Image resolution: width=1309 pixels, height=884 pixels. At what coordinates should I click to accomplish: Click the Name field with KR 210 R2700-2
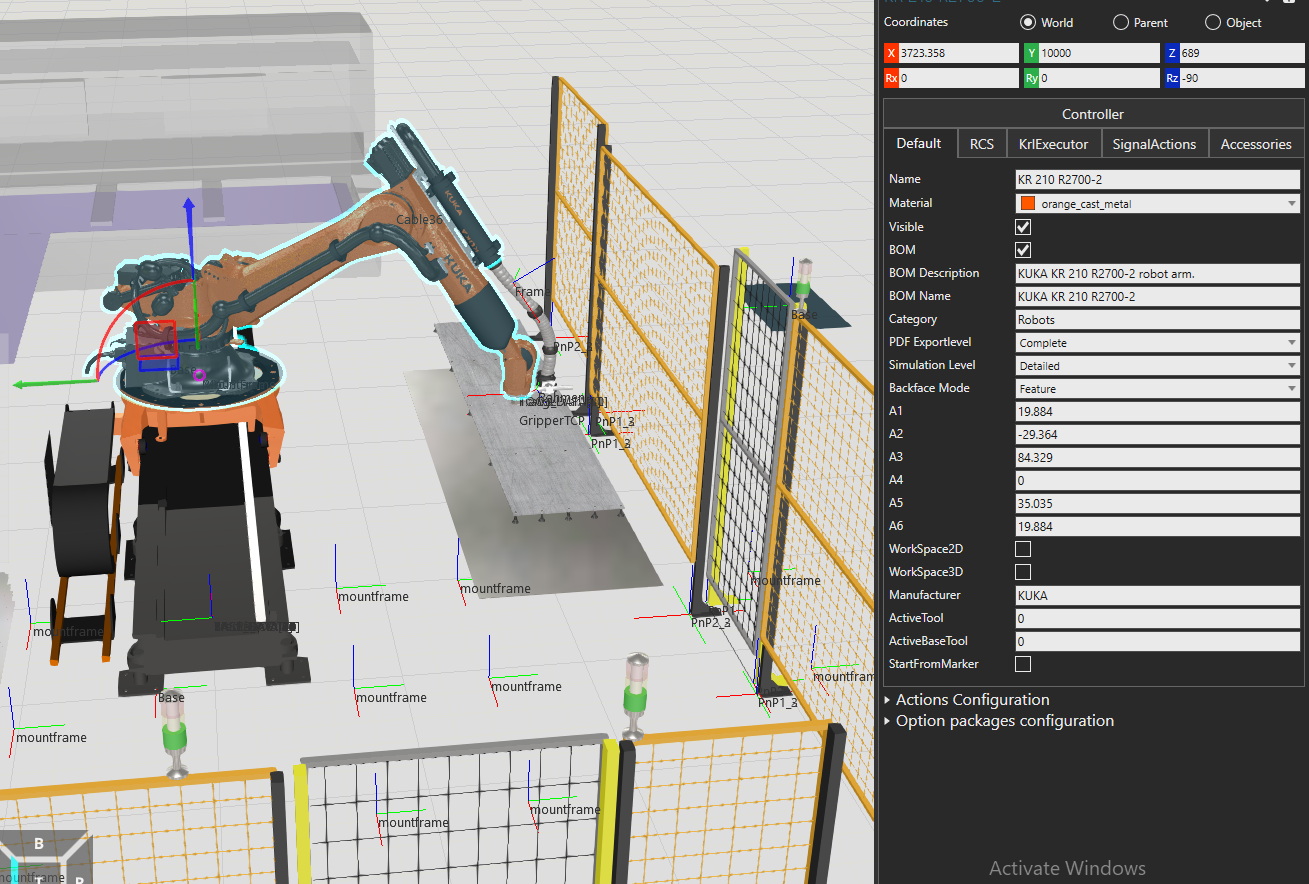pyautogui.click(x=1157, y=180)
